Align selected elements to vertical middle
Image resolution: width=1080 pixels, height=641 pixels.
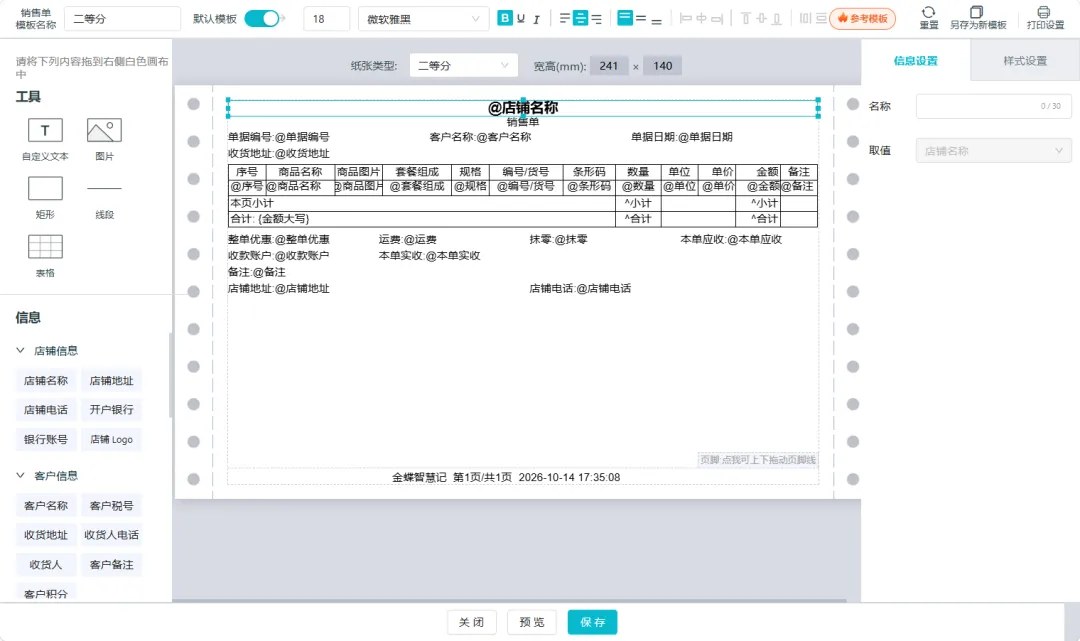coord(761,19)
